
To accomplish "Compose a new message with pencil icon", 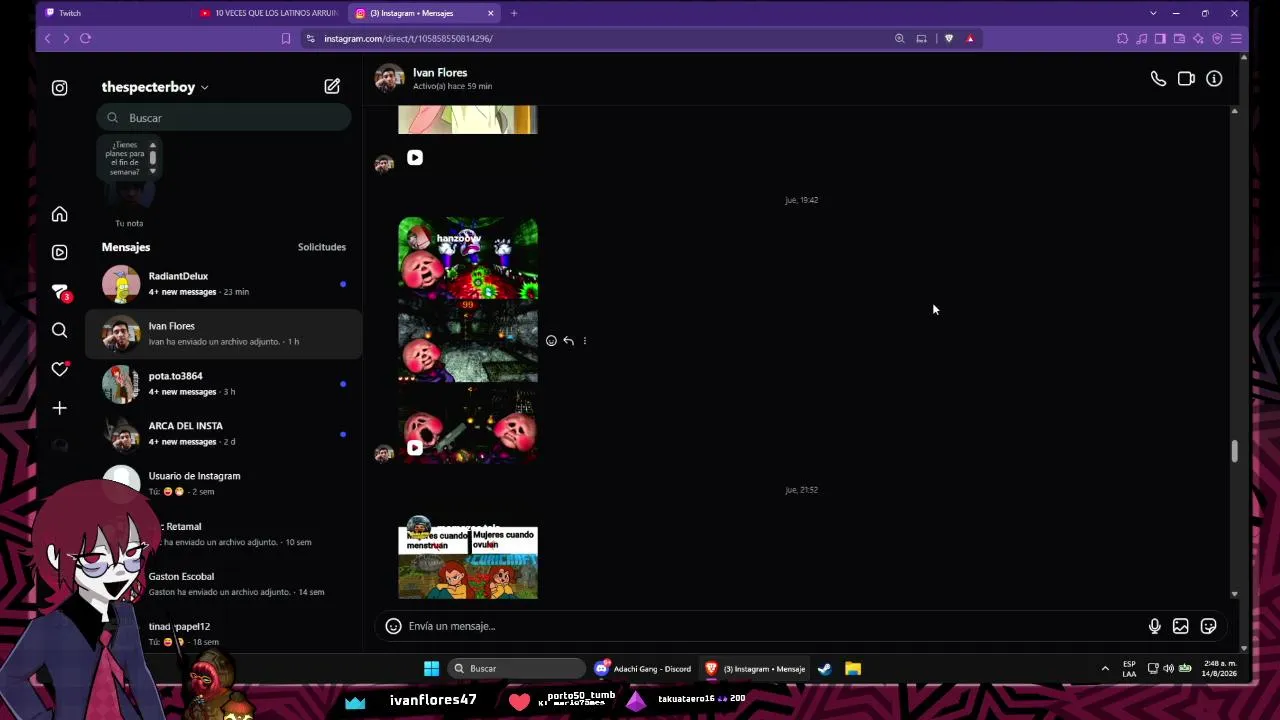I will click(x=332, y=87).
